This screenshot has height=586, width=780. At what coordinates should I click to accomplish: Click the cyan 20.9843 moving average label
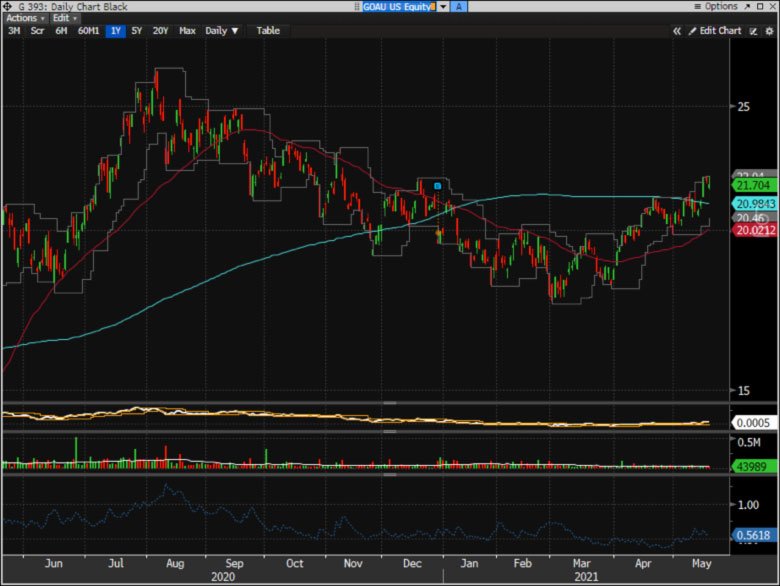tap(754, 203)
